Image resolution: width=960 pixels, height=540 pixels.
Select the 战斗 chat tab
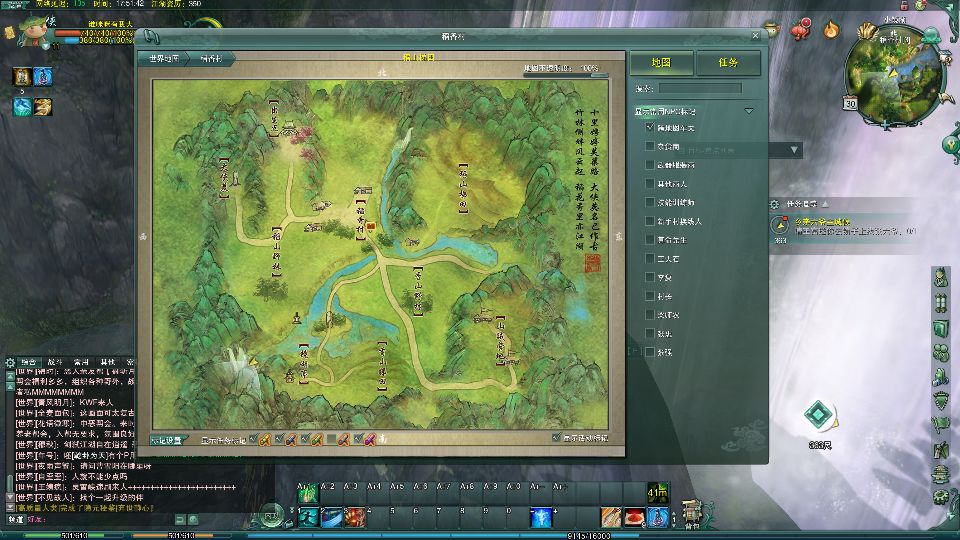pyautogui.click(x=54, y=362)
